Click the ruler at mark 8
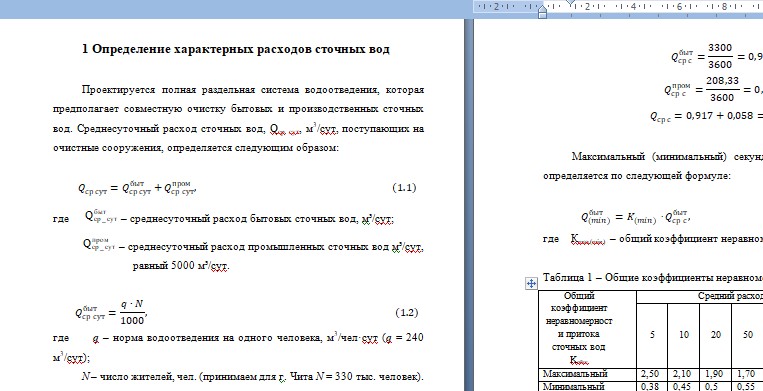Image resolution: width=763 pixels, height=391 pixels. click(724, 6)
